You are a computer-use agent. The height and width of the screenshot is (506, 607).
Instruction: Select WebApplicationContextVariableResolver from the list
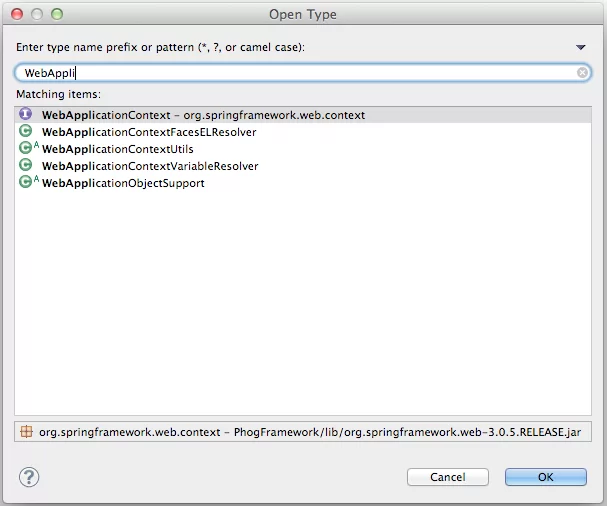303,166
